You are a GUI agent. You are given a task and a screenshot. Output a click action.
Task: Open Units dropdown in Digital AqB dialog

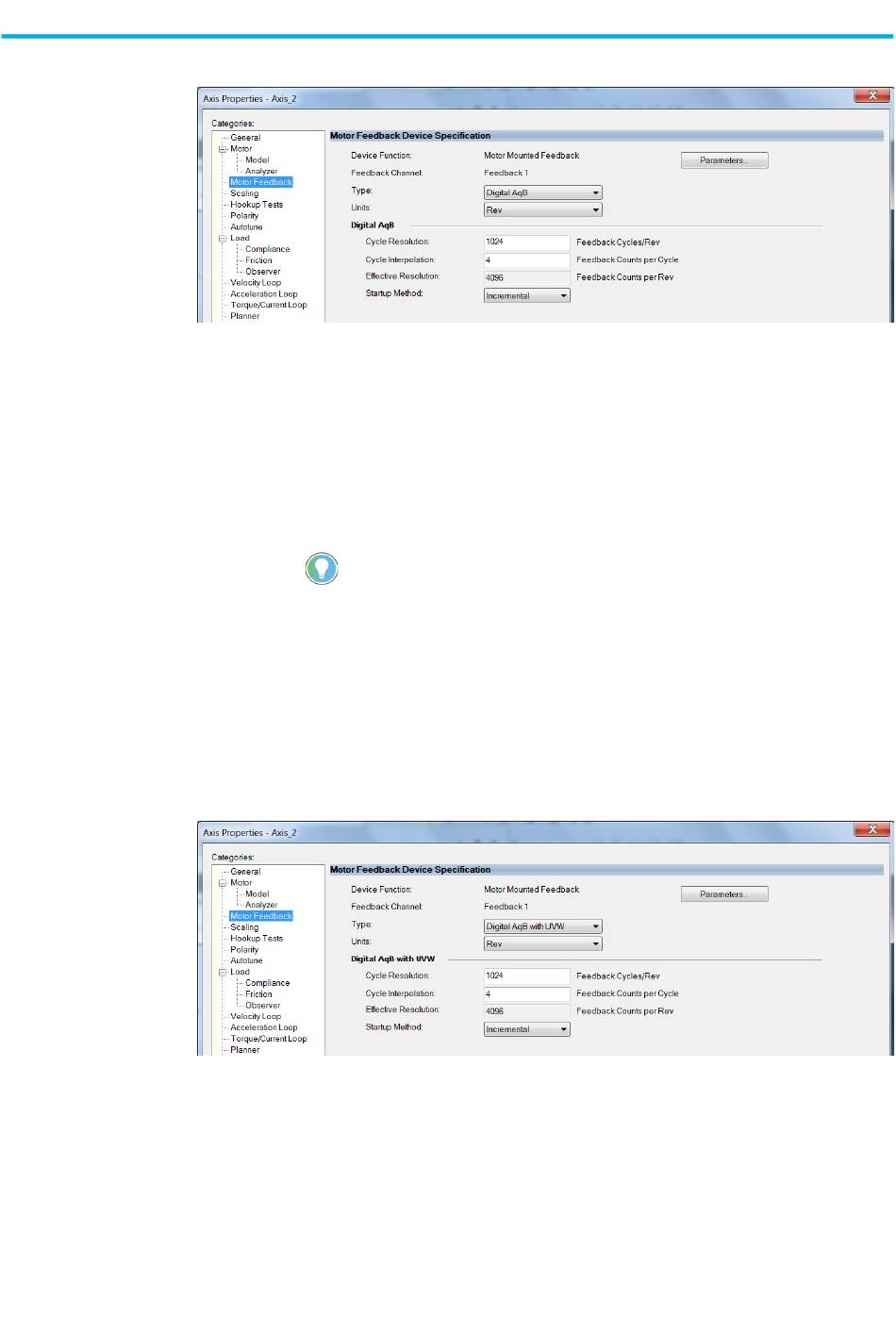[x=542, y=209]
